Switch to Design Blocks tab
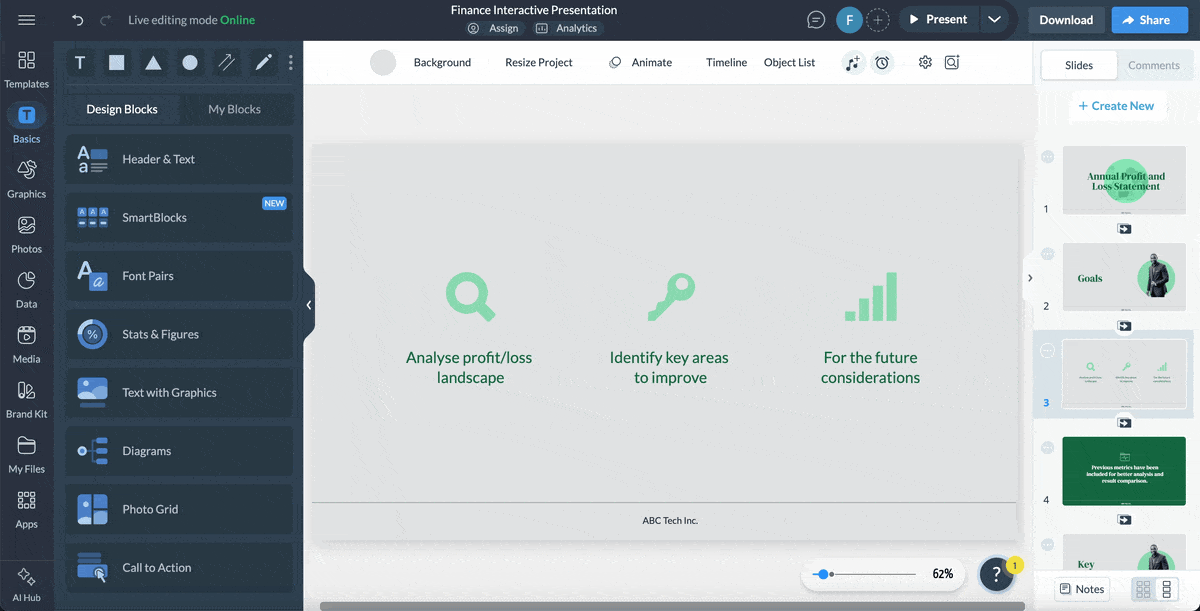 pyautogui.click(x=122, y=109)
